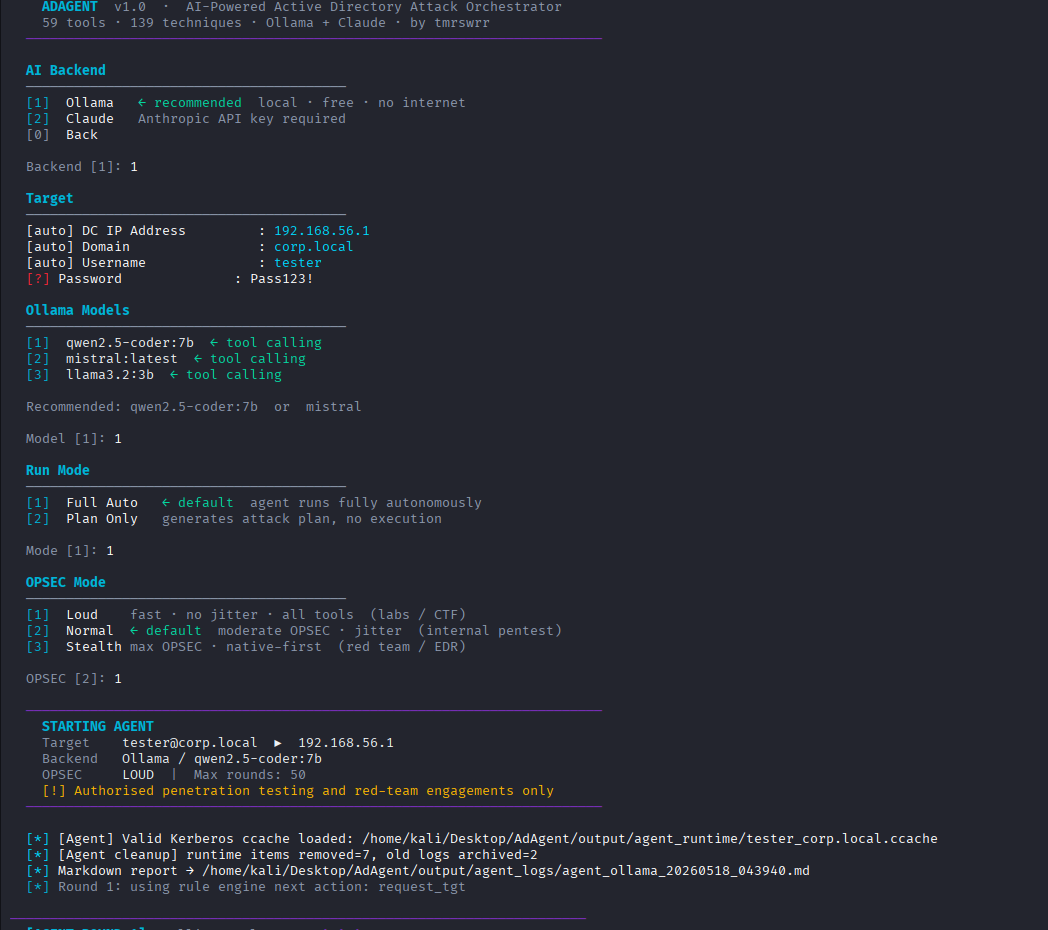Select the '[2] Plan Only' run mode line

click(233, 519)
